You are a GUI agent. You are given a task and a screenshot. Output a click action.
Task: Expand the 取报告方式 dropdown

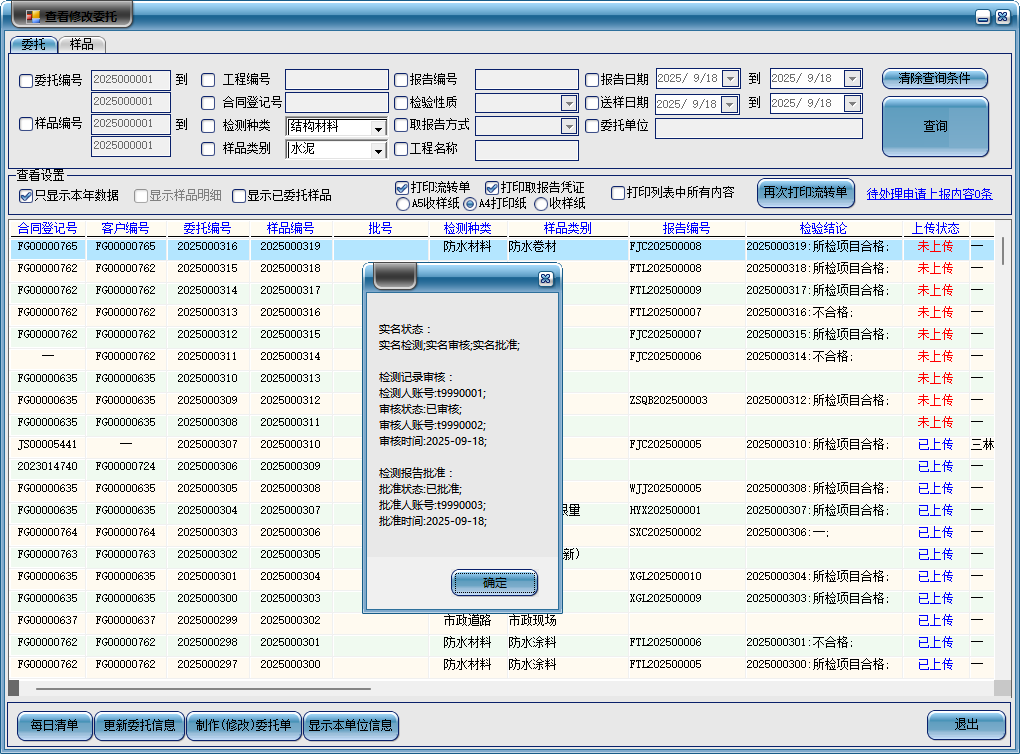(x=568, y=126)
